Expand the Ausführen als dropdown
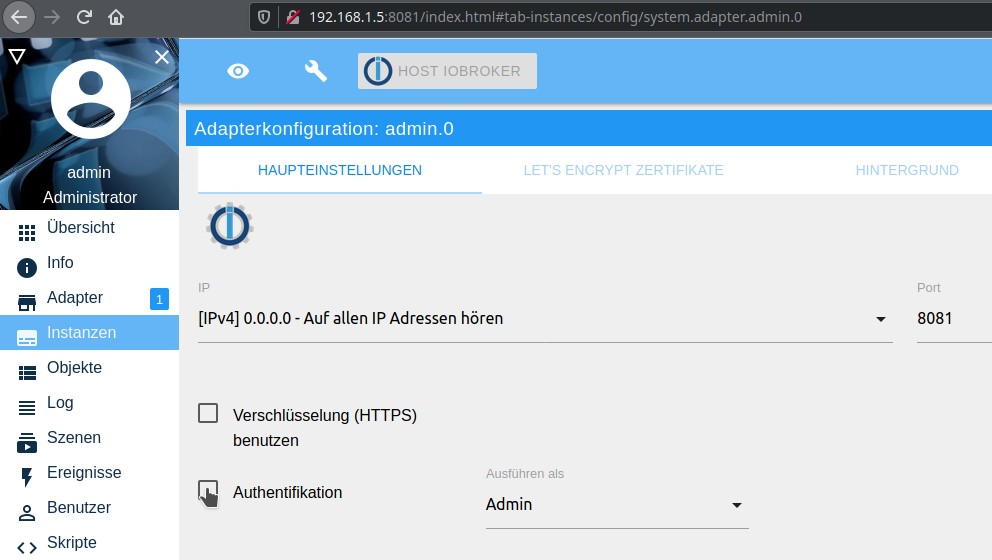Image resolution: width=992 pixels, height=560 pixels. pos(616,505)
